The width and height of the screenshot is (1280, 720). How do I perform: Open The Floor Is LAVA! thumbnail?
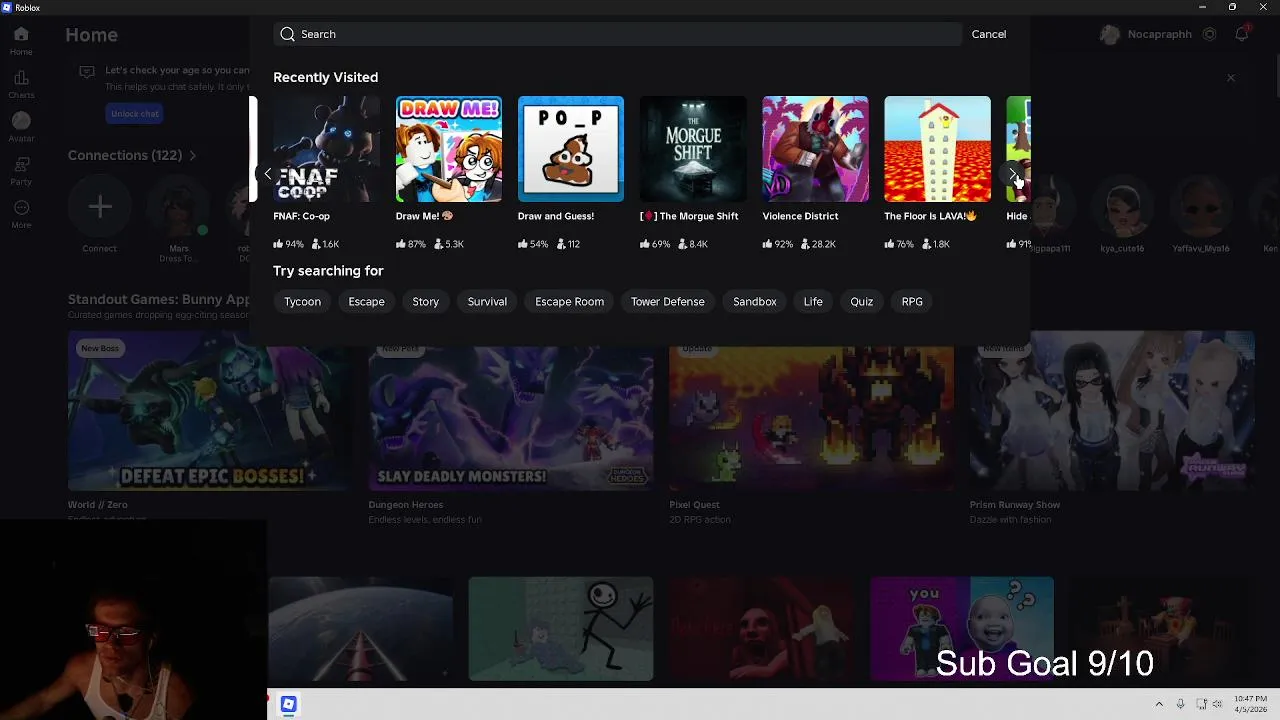(x=937, y=149)
